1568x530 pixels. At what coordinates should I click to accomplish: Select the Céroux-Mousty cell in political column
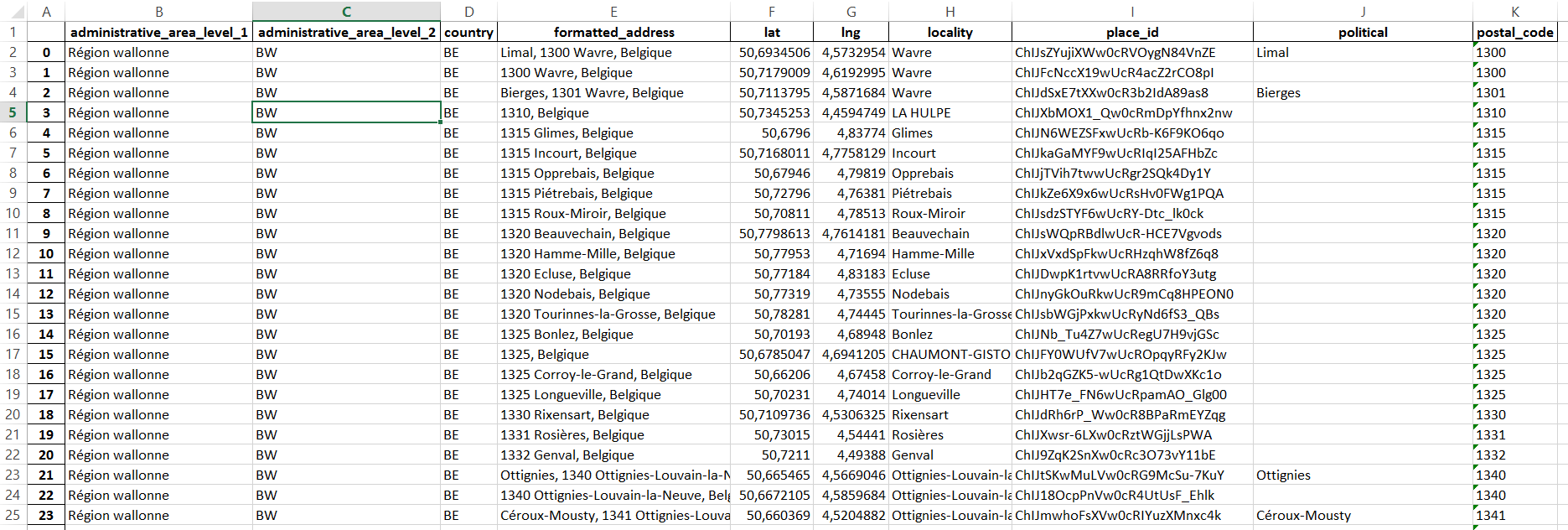(1362, 515)
